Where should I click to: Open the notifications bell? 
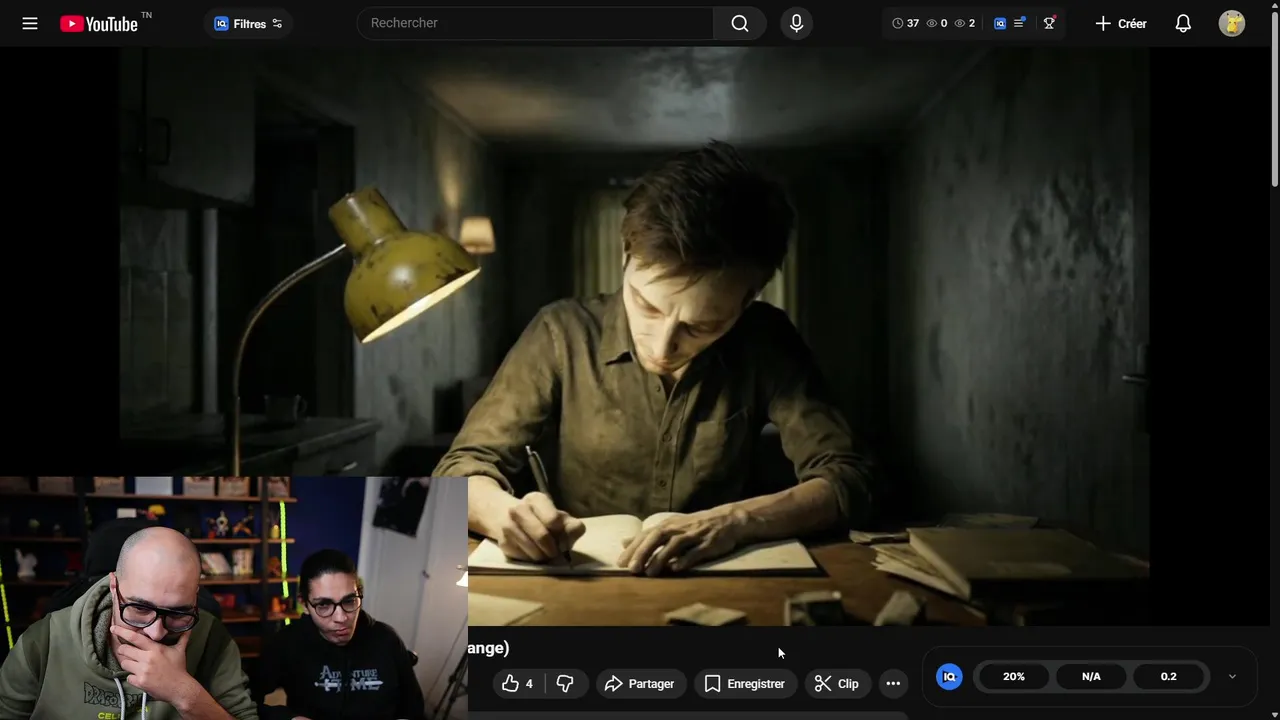point(1183,23)
